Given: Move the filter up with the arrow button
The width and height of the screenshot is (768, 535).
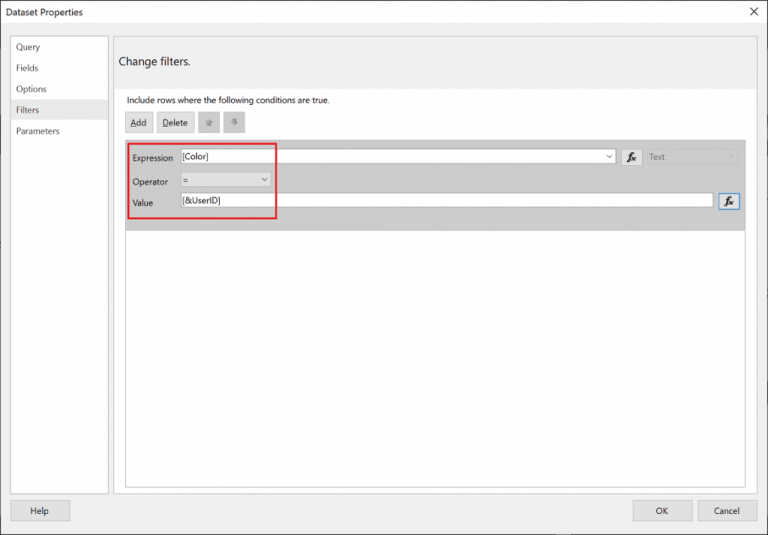Looking at the screenshot, I should 209,122.
